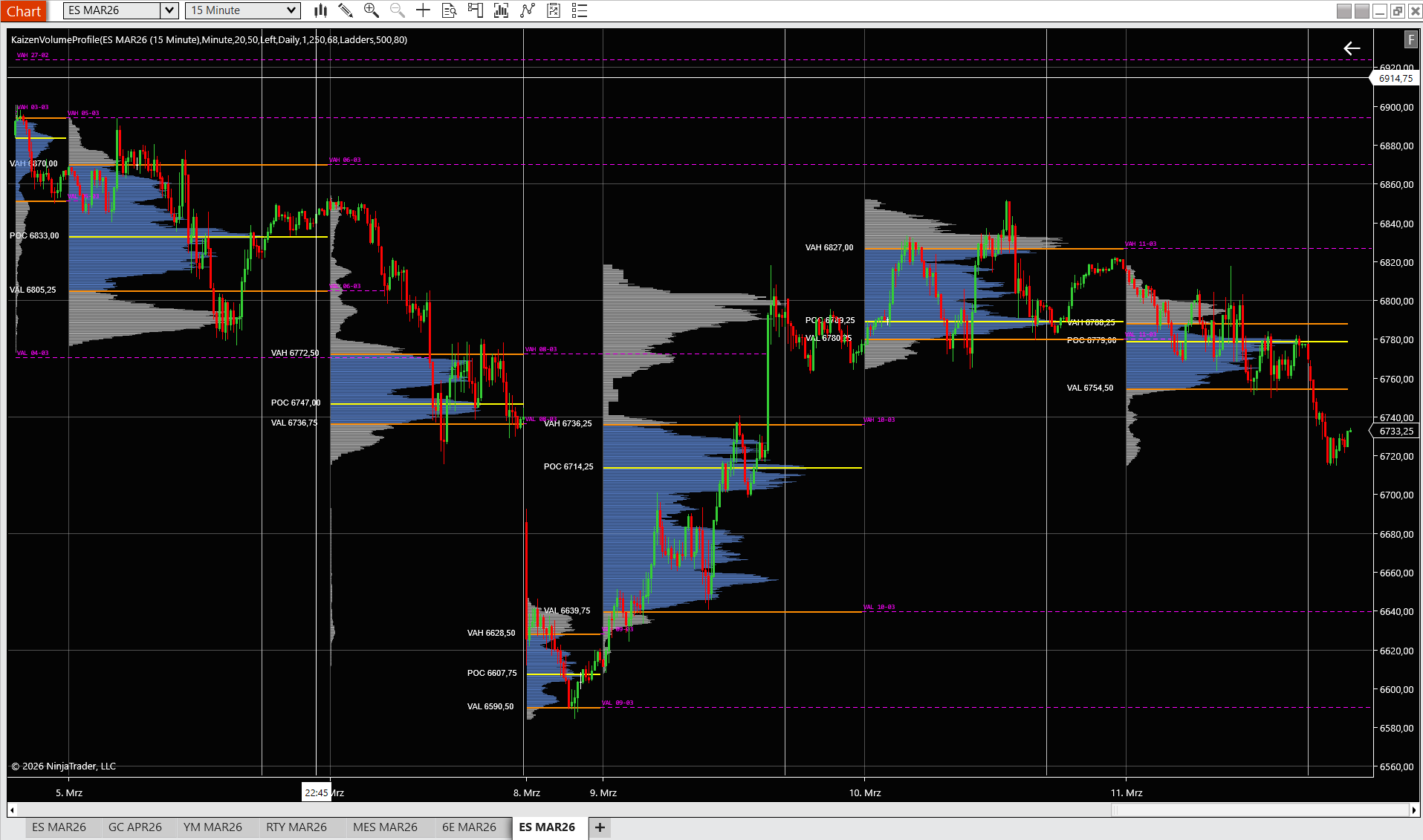Image resolution: width=1423 pixels, height=840 pixels.
Task: Open the Chart Trader panel icon
Action: [475, 10]
